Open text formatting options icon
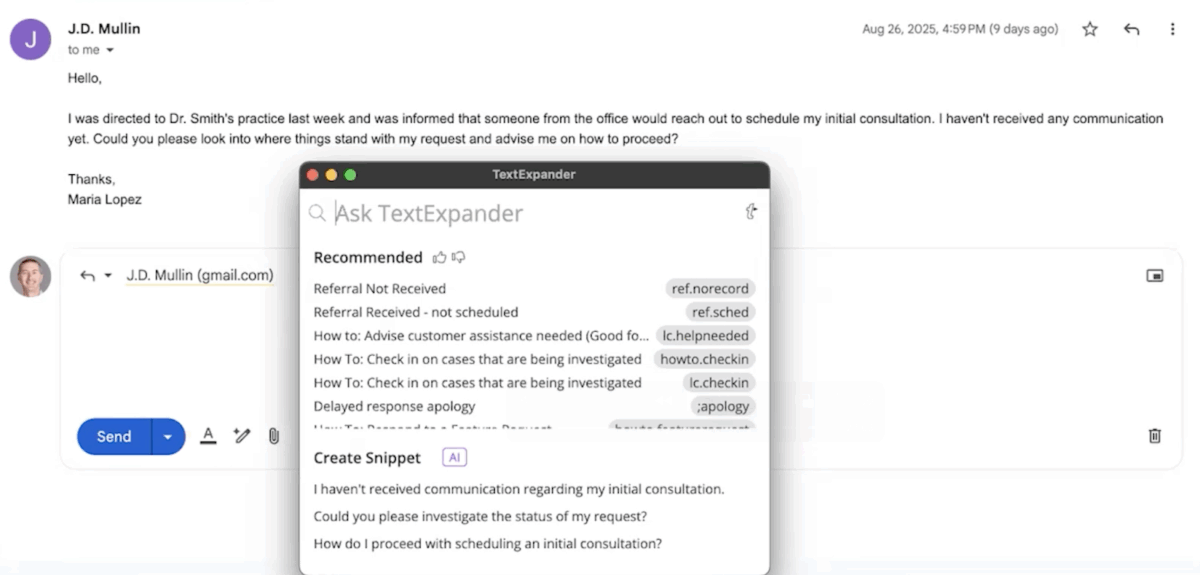 pyautogui.click(x=208, y=436)
